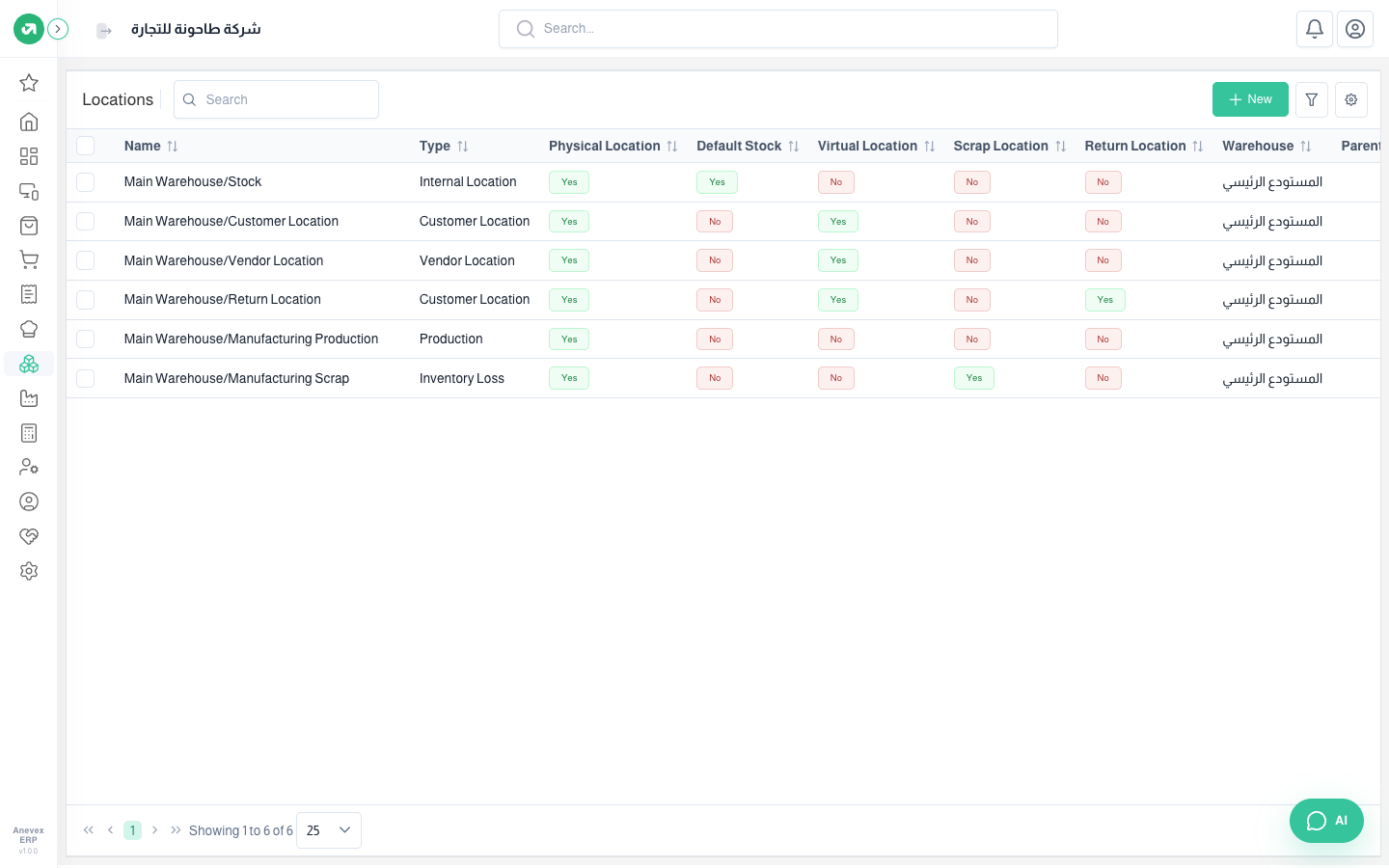Screen dimensions: 1389x868
Task: Toggle the select-all rows checkbox
Action: tap(86, 146)
